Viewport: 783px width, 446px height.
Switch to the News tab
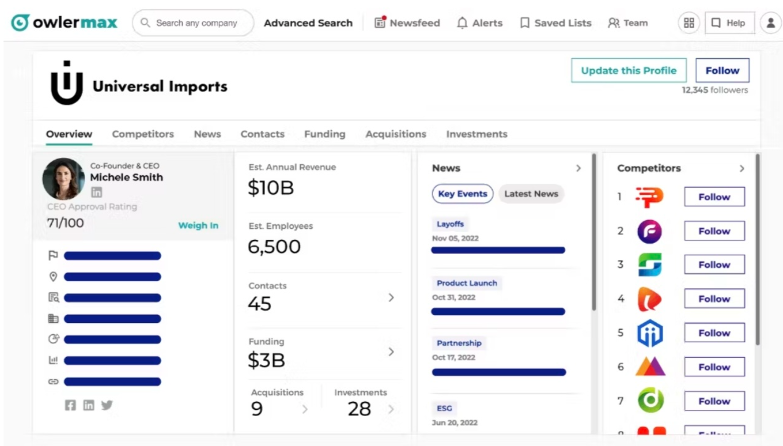point(207,134)
